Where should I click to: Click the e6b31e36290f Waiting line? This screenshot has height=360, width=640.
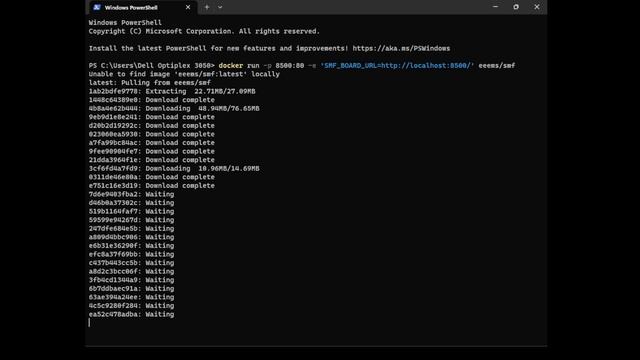coord(131,246)
